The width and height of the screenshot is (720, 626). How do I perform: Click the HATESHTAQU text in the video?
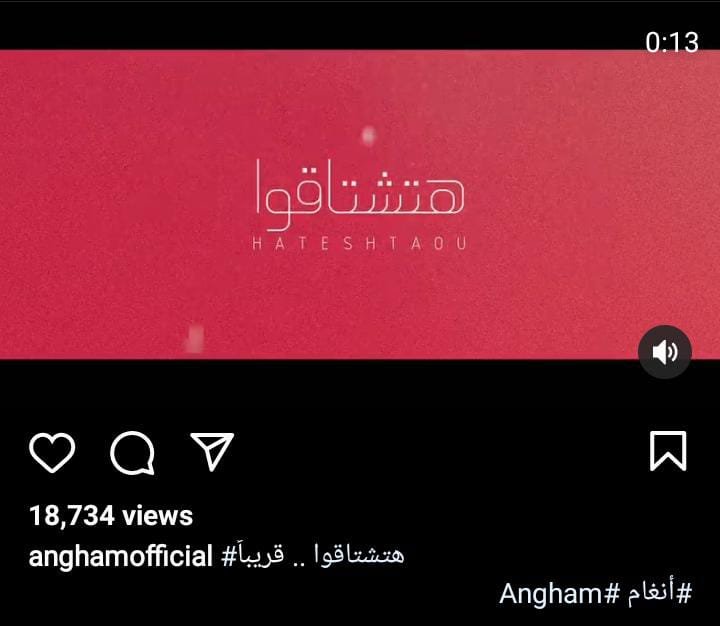tap(360, 243)
